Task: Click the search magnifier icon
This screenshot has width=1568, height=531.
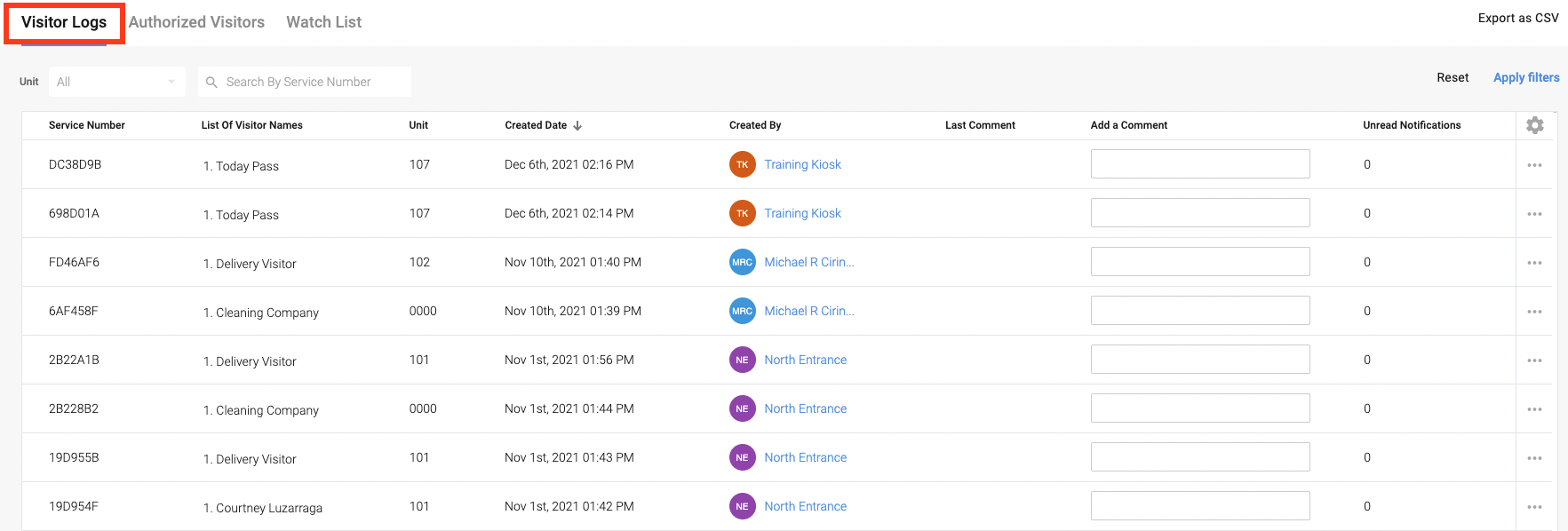Action: tap(211, 82)
